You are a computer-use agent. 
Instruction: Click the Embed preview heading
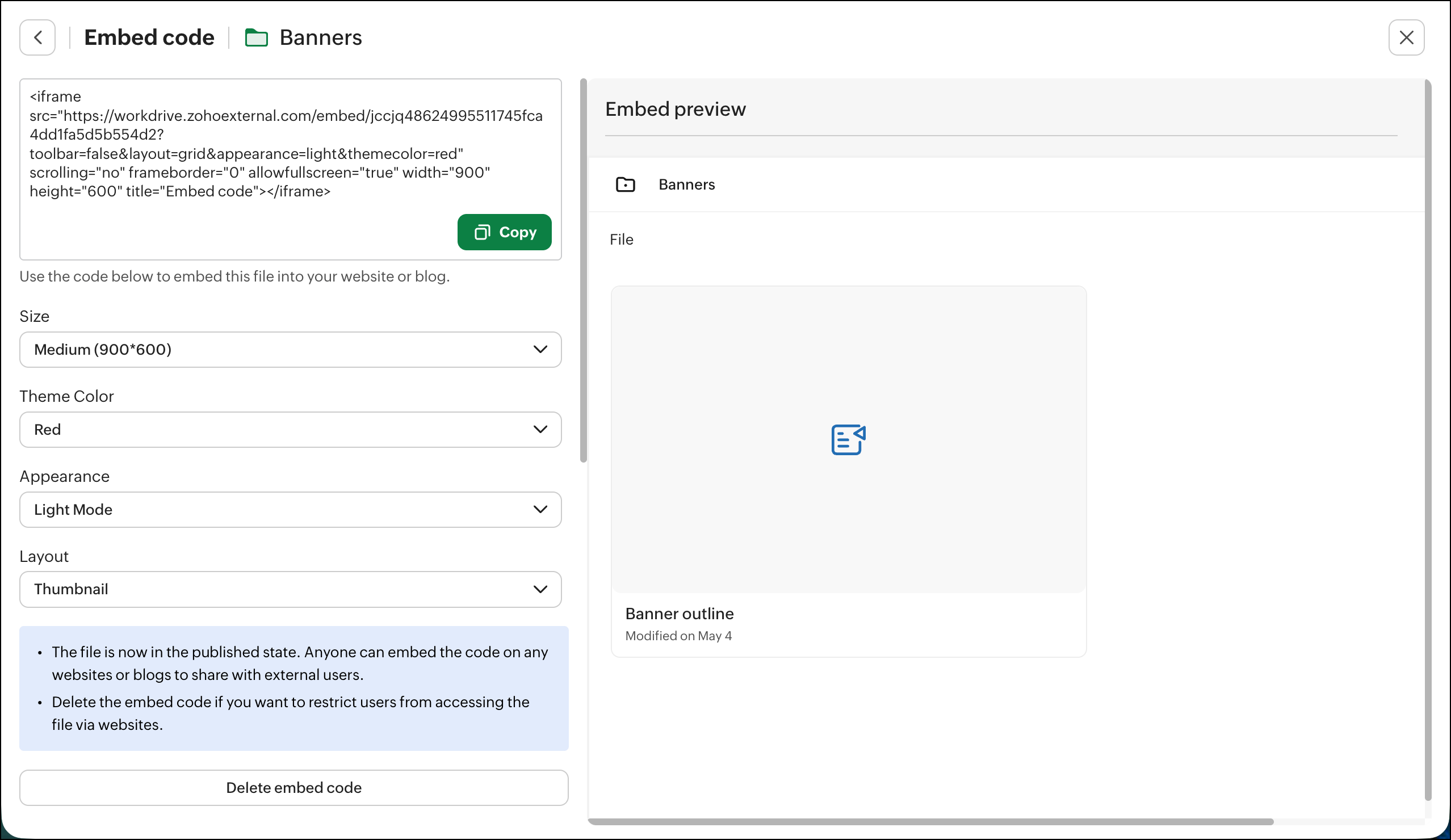click(676, 109)
